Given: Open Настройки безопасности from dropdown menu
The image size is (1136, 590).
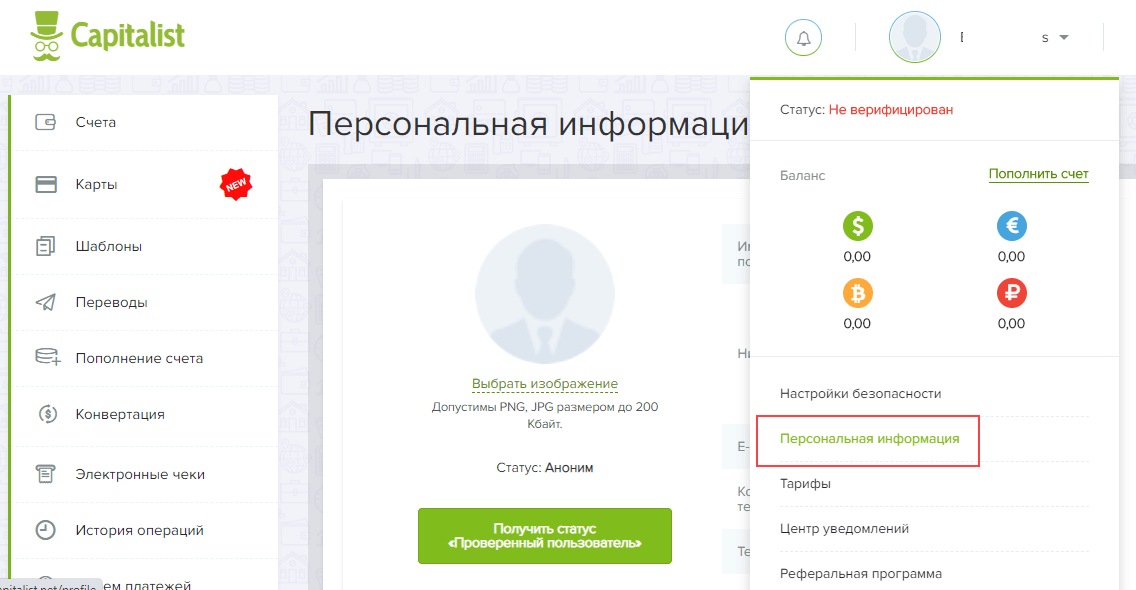Looking at the screenshot, I should pyautogui.click(x=860, y=394).
